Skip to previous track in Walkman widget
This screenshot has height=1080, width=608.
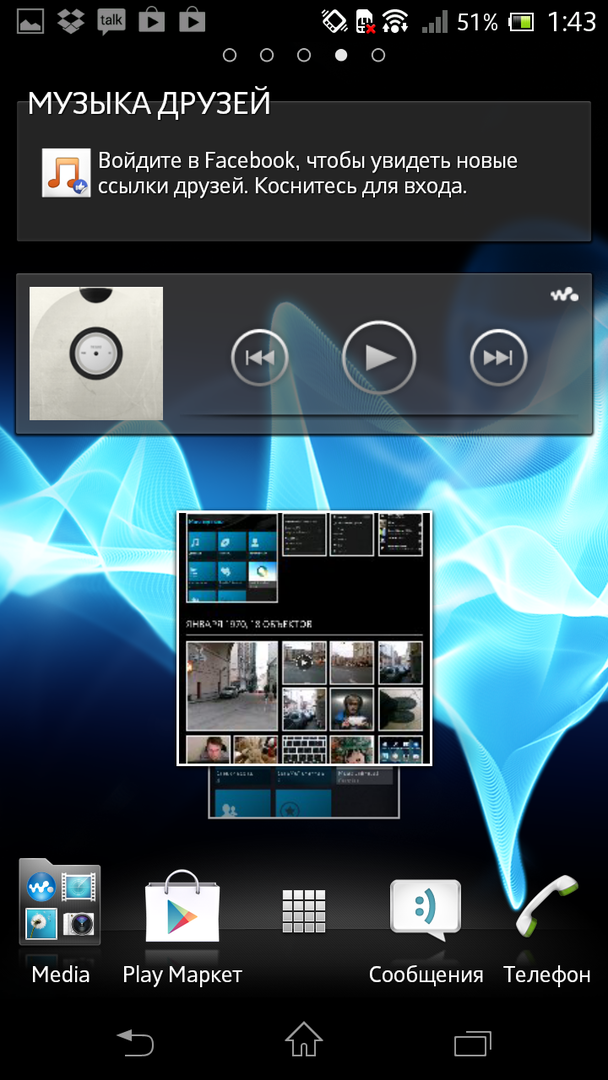[259, 357]
